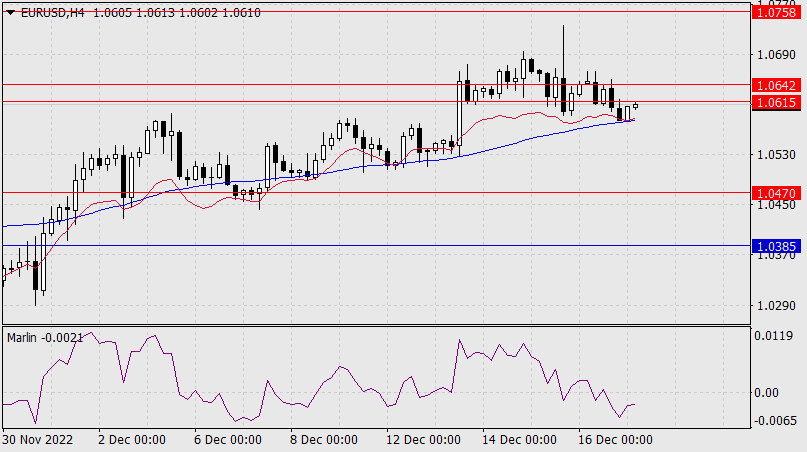Viewport: 807px width, 452px height.
Task: Select the 1.0290 price axis tick
Action: (777, 306)
